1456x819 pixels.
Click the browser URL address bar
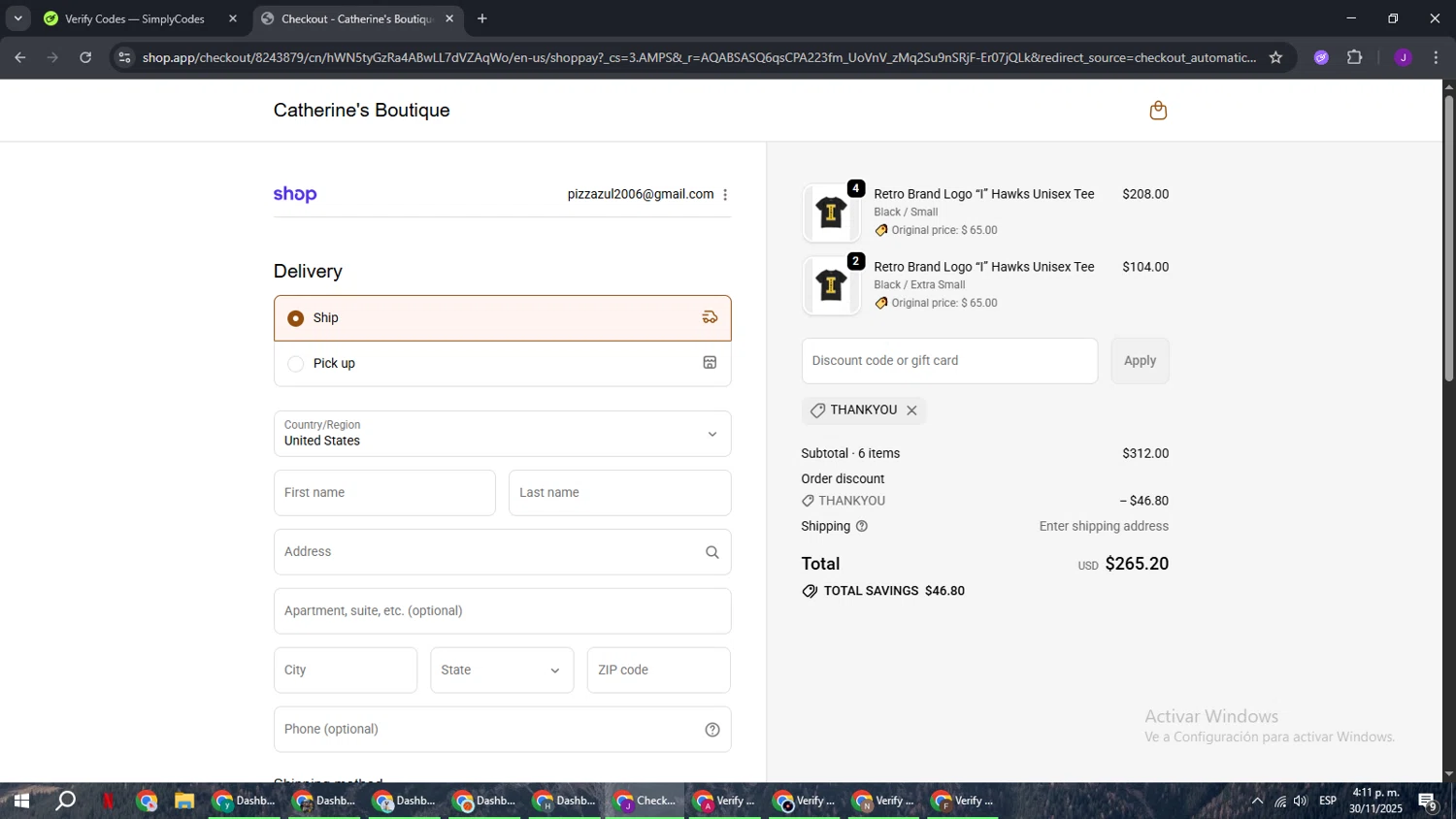(699, 57)
